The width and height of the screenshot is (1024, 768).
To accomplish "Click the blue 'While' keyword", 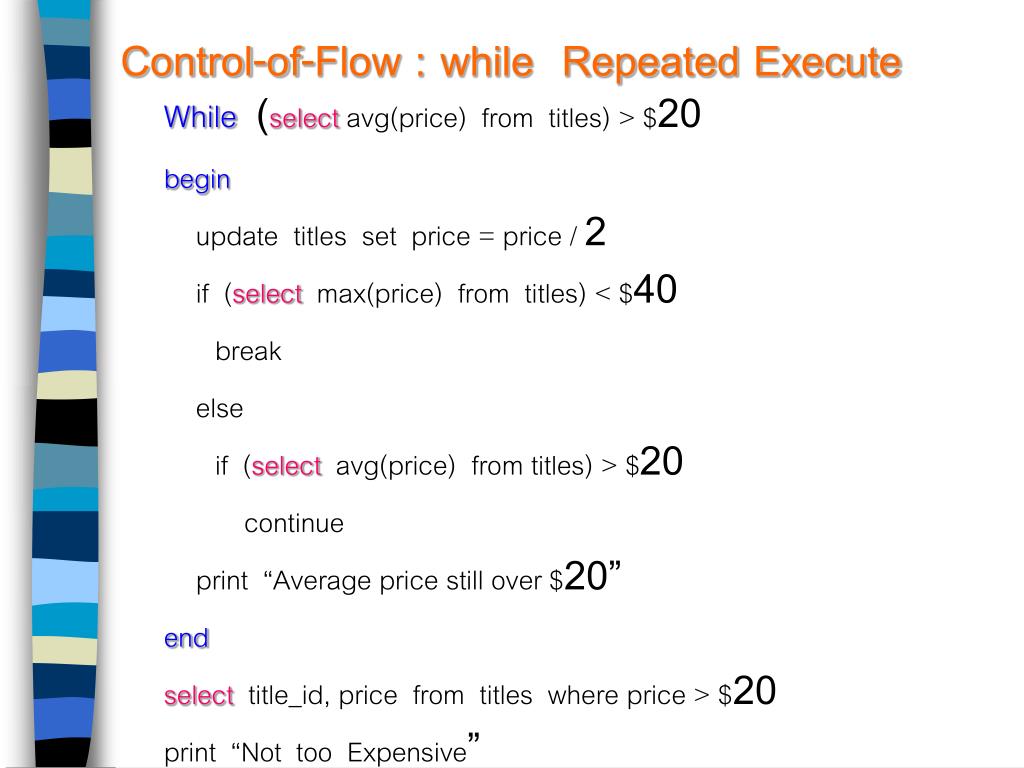I will pos(200,118).
